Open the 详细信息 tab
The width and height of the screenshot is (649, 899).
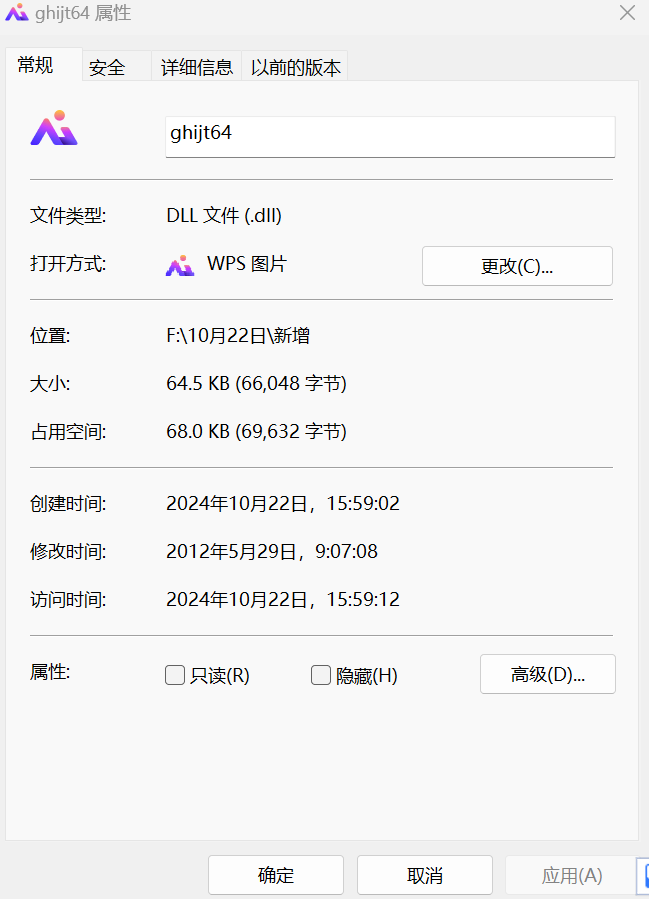click(197, 67)
